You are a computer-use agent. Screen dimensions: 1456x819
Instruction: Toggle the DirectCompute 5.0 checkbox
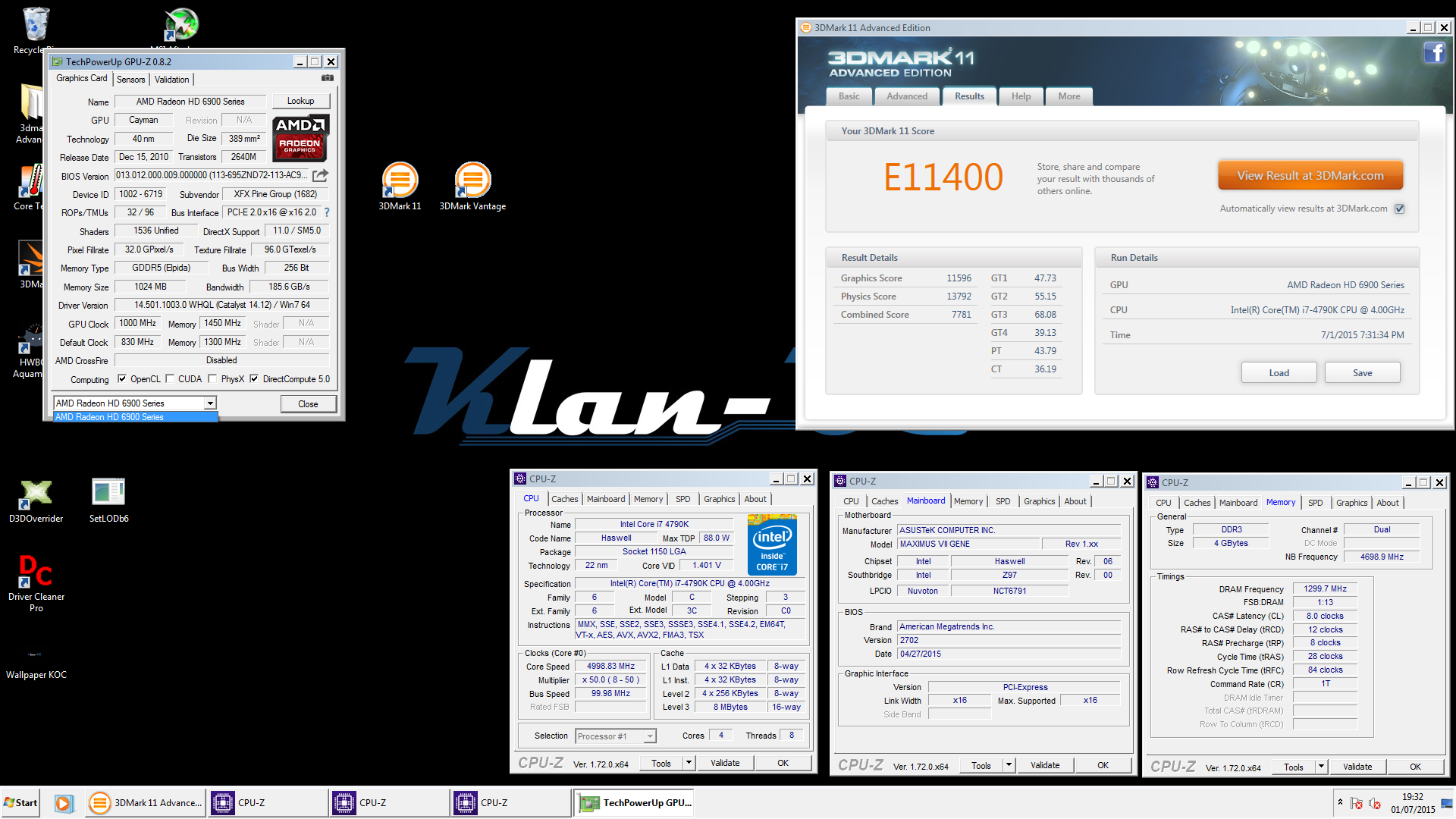click(x=254, y=378)
